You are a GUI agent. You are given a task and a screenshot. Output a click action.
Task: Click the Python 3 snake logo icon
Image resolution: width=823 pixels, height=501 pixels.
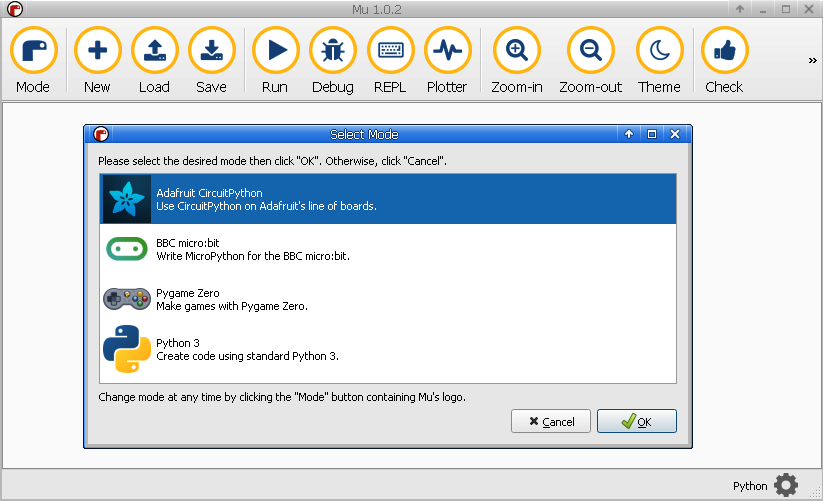pyautogui.click(x=126, y=349)
